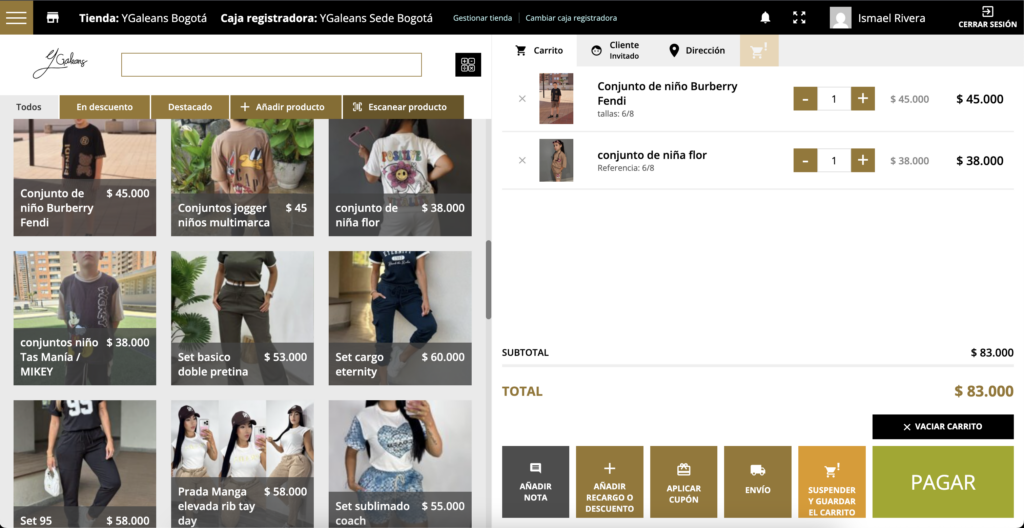Click the TOTAL $ 83.000 amount
Image resolution: width=1024 pixels, height=528 pixels.
(984, 391)
